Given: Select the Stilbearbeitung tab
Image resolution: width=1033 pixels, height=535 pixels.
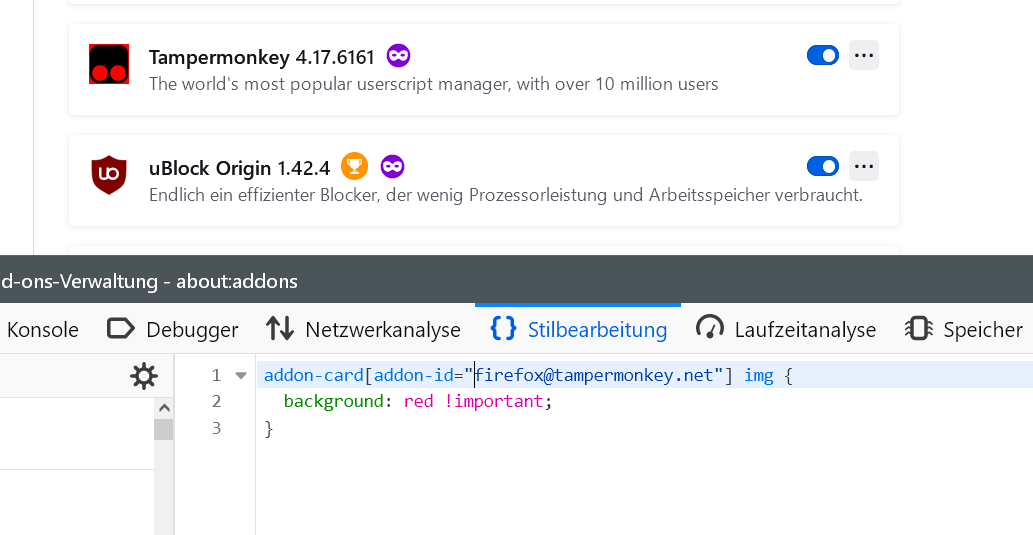Looking at the screenshot, I should click(x=579, y=329).
